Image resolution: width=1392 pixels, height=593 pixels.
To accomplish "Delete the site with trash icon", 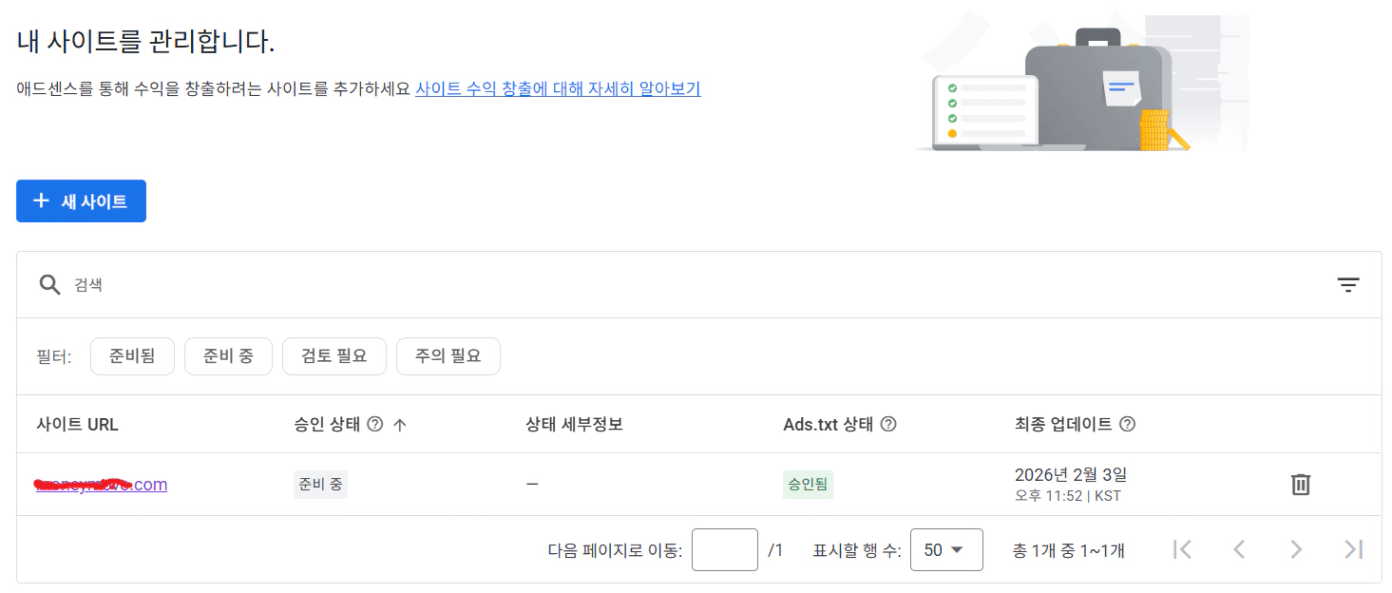I will coord(1300,485).
